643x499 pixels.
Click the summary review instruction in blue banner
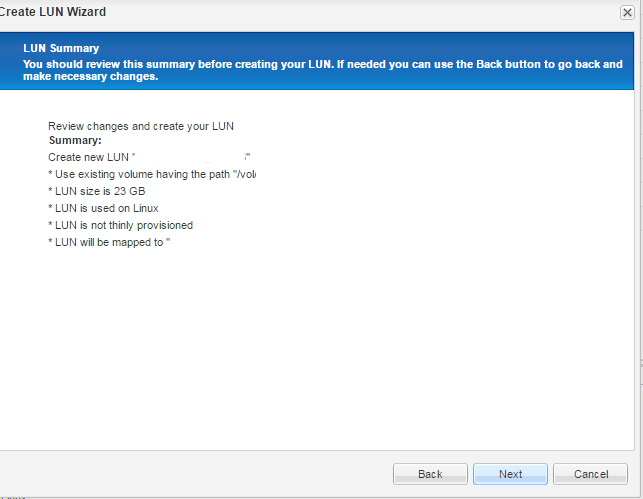pos(320,63)
